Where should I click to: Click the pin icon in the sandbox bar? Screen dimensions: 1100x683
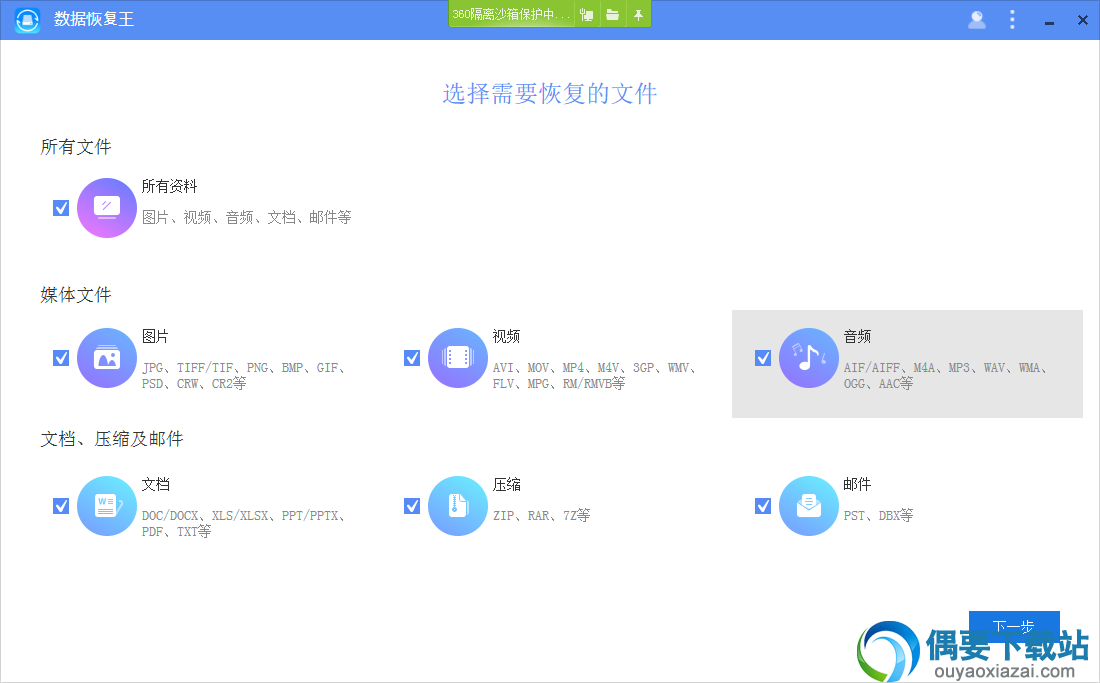click(638, 15)
